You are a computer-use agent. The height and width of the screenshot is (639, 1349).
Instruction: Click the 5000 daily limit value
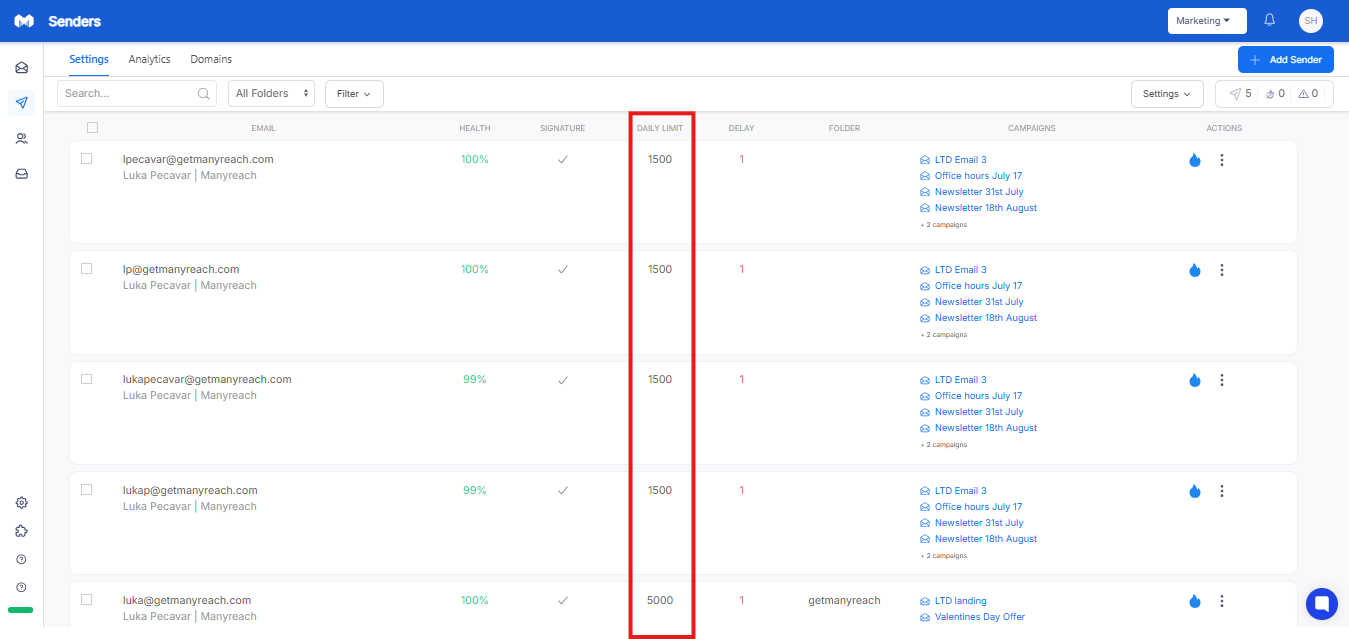[660, 601]
